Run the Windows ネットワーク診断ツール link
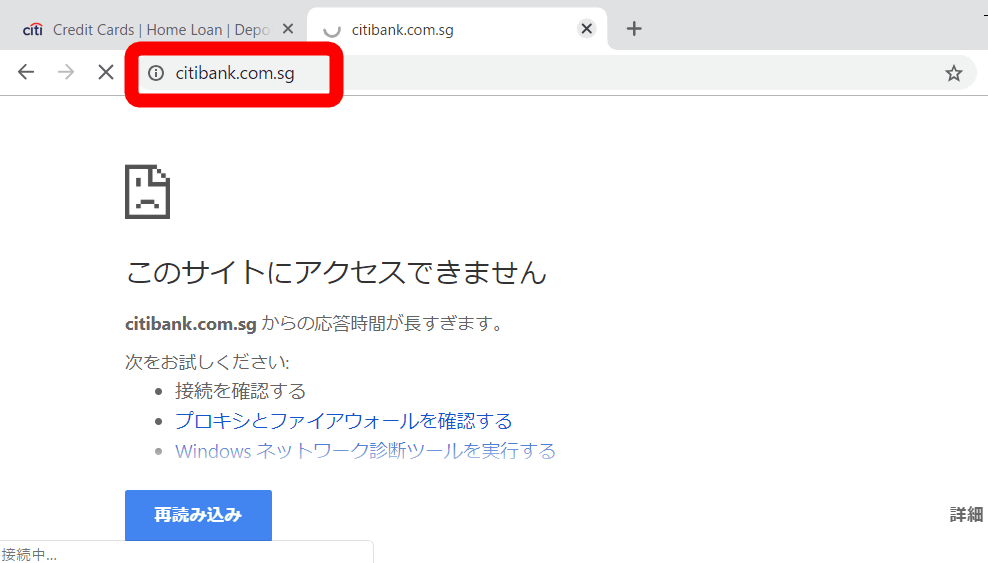988x563 pixels. tap(365, 451)
